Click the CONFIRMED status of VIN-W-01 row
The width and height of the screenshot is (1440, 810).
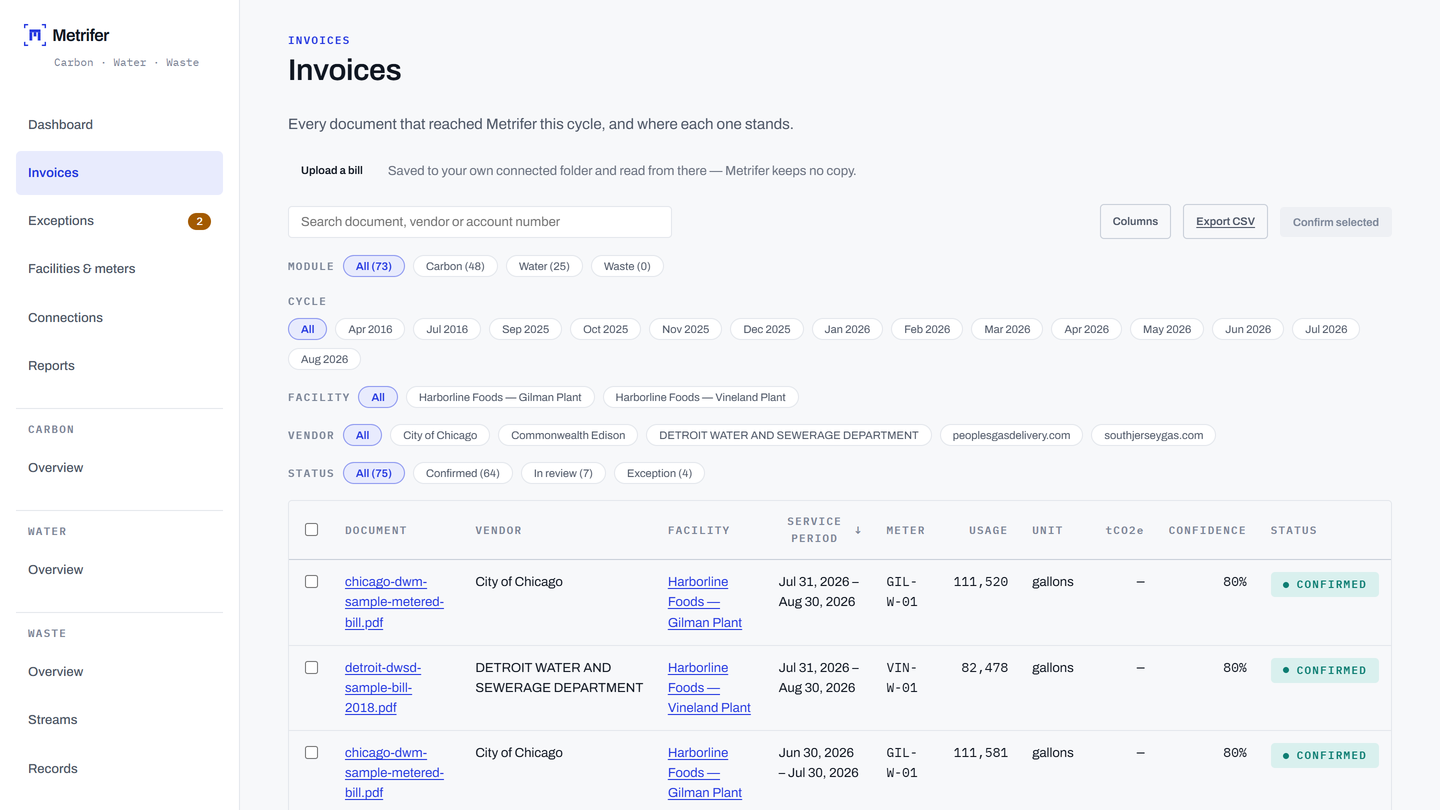1325,670
